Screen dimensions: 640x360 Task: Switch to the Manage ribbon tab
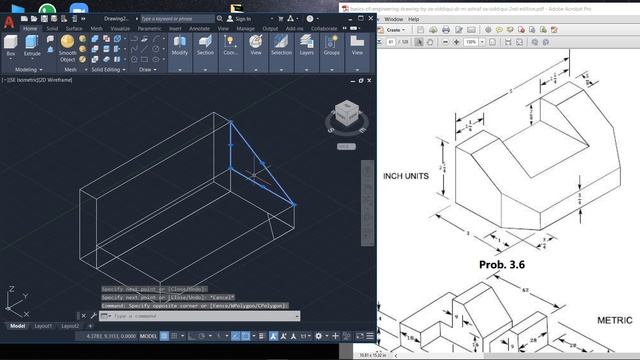(x=245, y=29)
